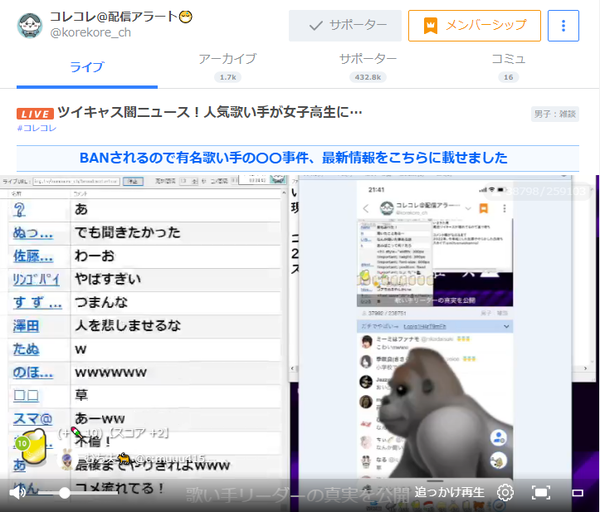This screenshot has width=600, height=512.
Task: Select the comment やばすぎい
Action: [108, 279]
